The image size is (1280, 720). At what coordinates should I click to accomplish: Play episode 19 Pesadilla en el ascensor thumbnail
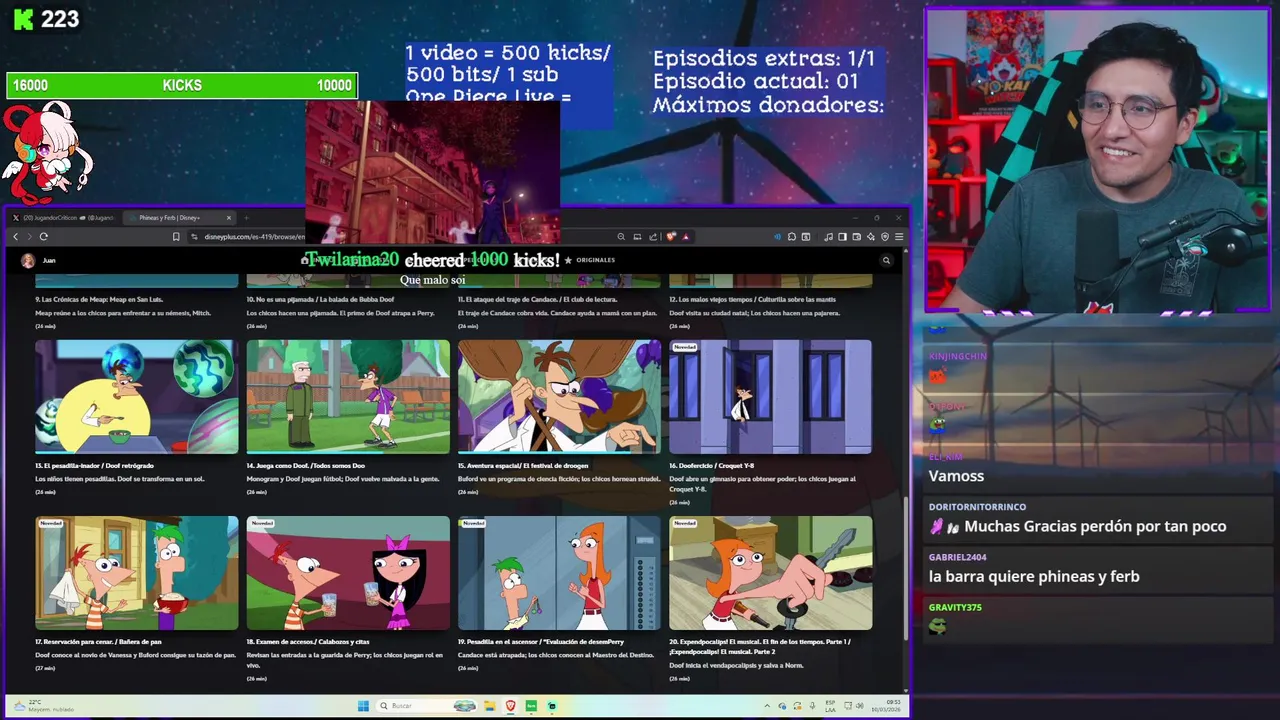(x=559, y=573)
